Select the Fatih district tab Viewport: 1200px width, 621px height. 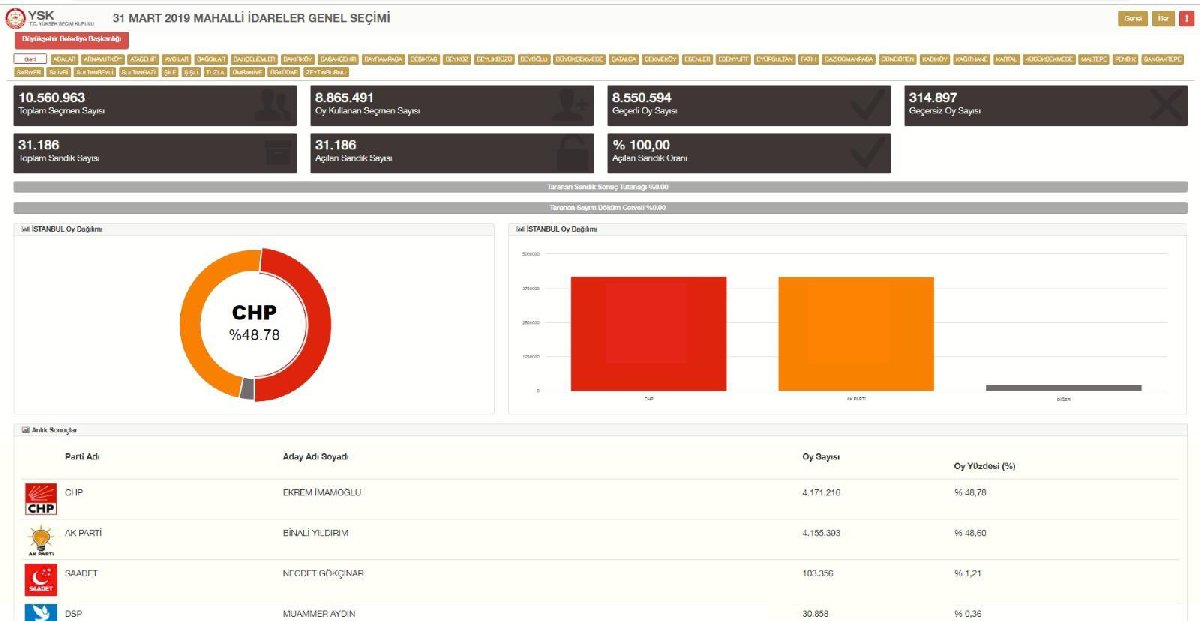[x=808, y=59]
